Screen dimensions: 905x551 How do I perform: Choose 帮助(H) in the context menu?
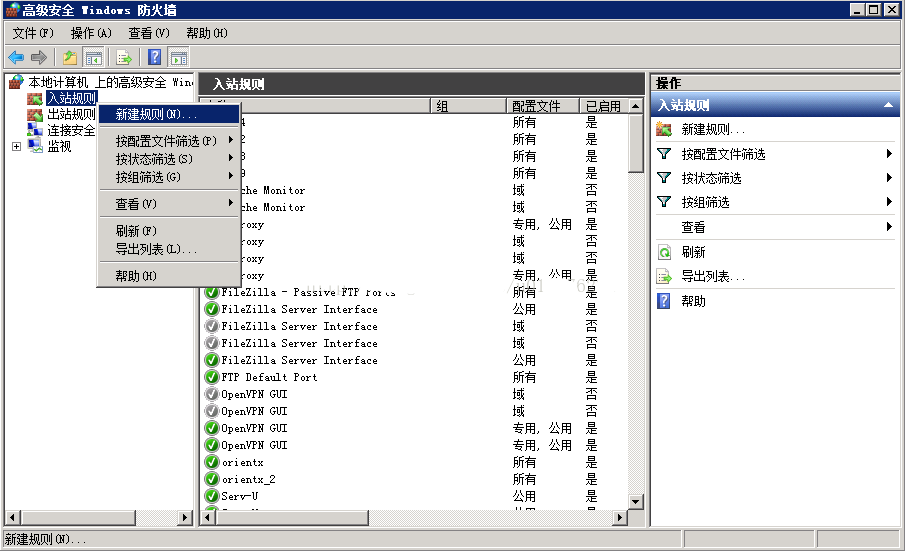click(x=169, y=276)
